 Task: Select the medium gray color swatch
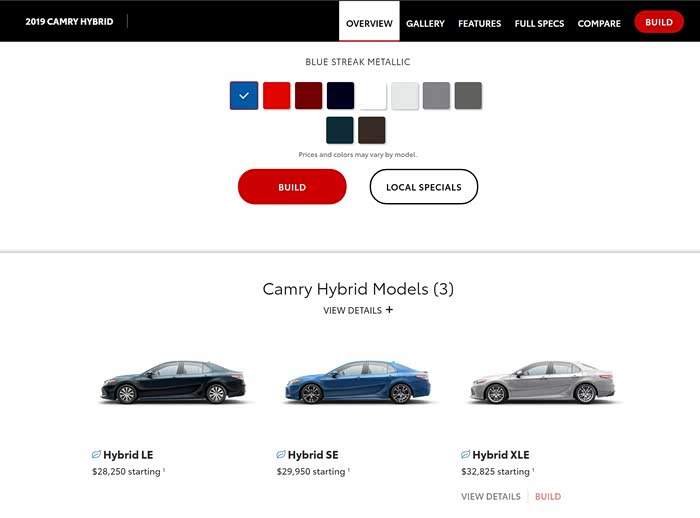436,95
